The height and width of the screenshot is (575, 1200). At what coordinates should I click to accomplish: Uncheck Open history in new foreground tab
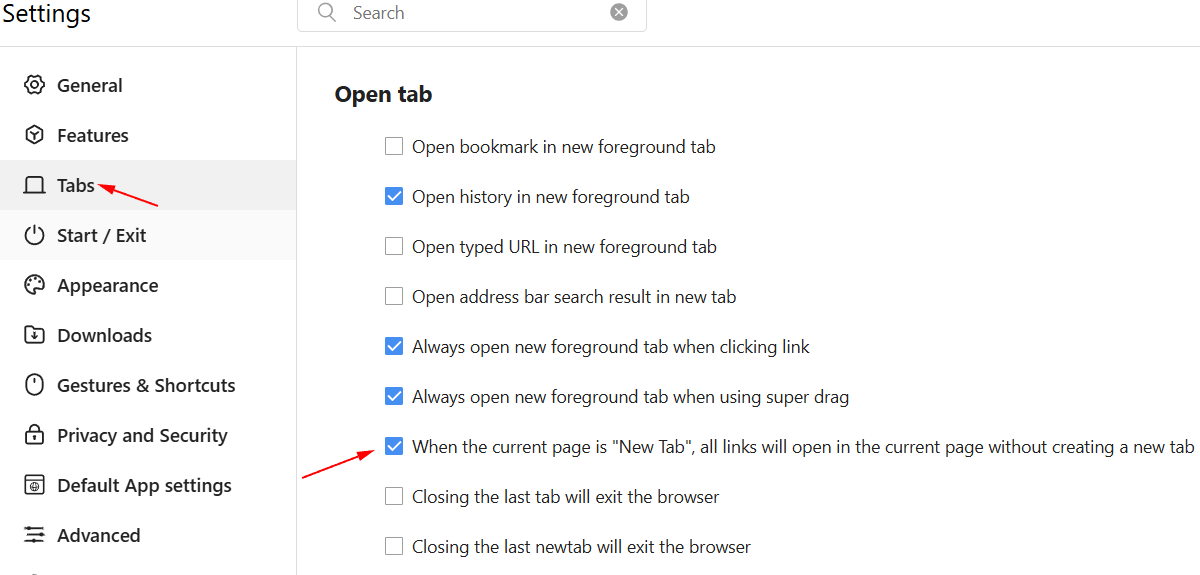click(x=394, y=197)
